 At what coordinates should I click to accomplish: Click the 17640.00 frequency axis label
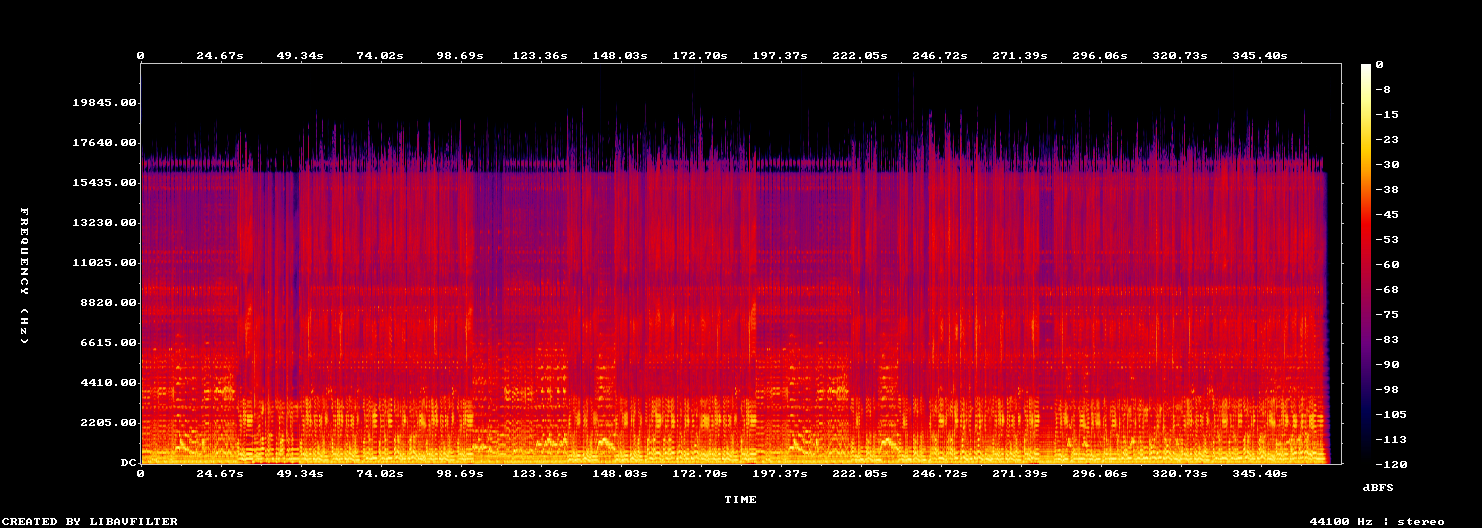click(104, 143)
